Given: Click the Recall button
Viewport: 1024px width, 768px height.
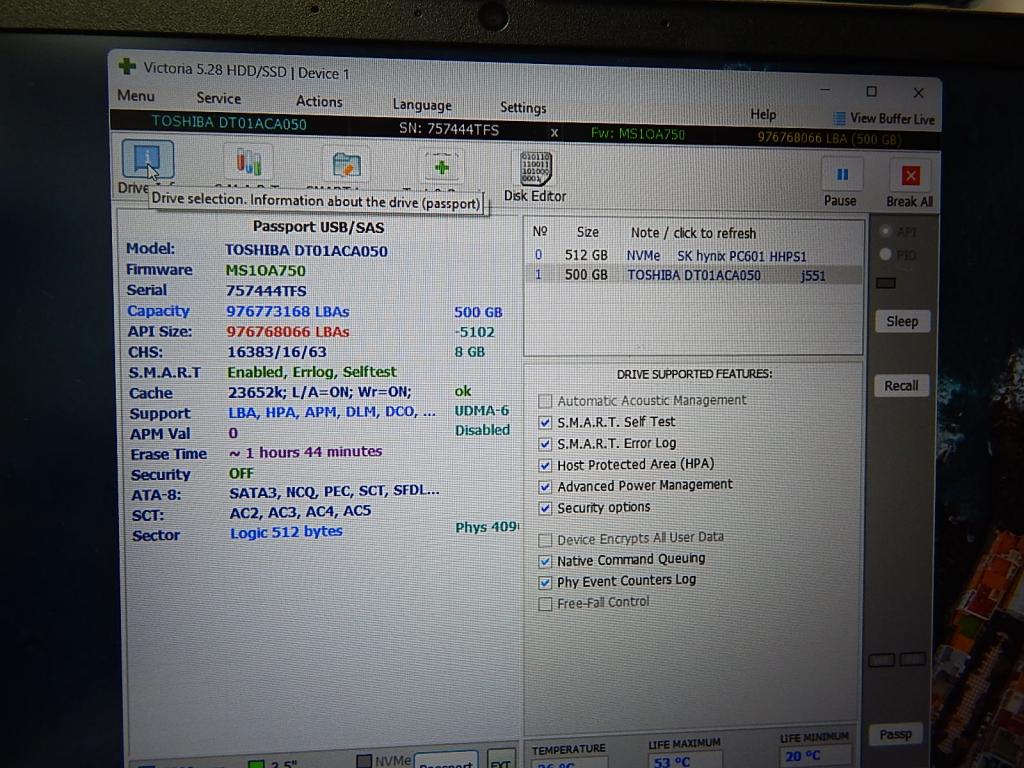Looking at the screenshot, I should click(901, 386).
